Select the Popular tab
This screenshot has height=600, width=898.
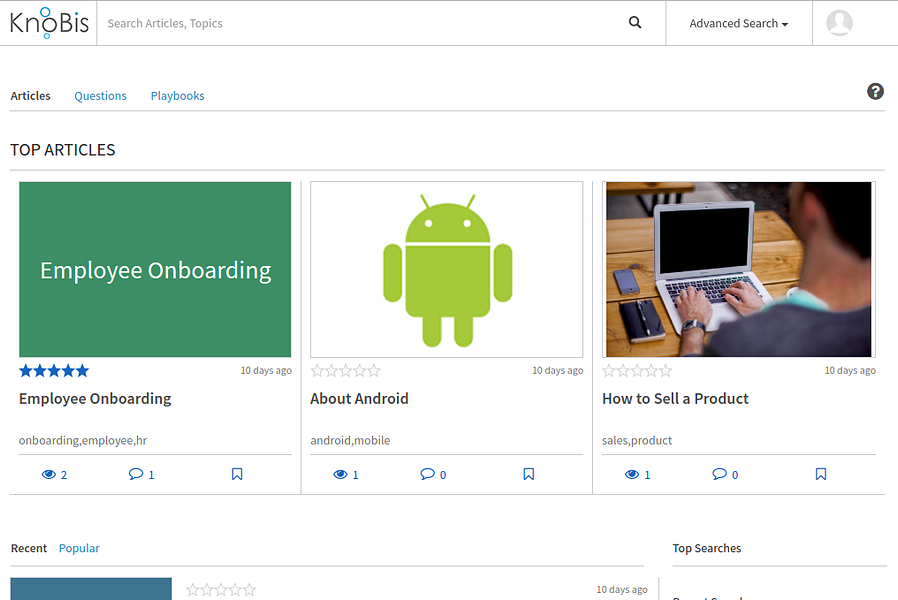79,548
